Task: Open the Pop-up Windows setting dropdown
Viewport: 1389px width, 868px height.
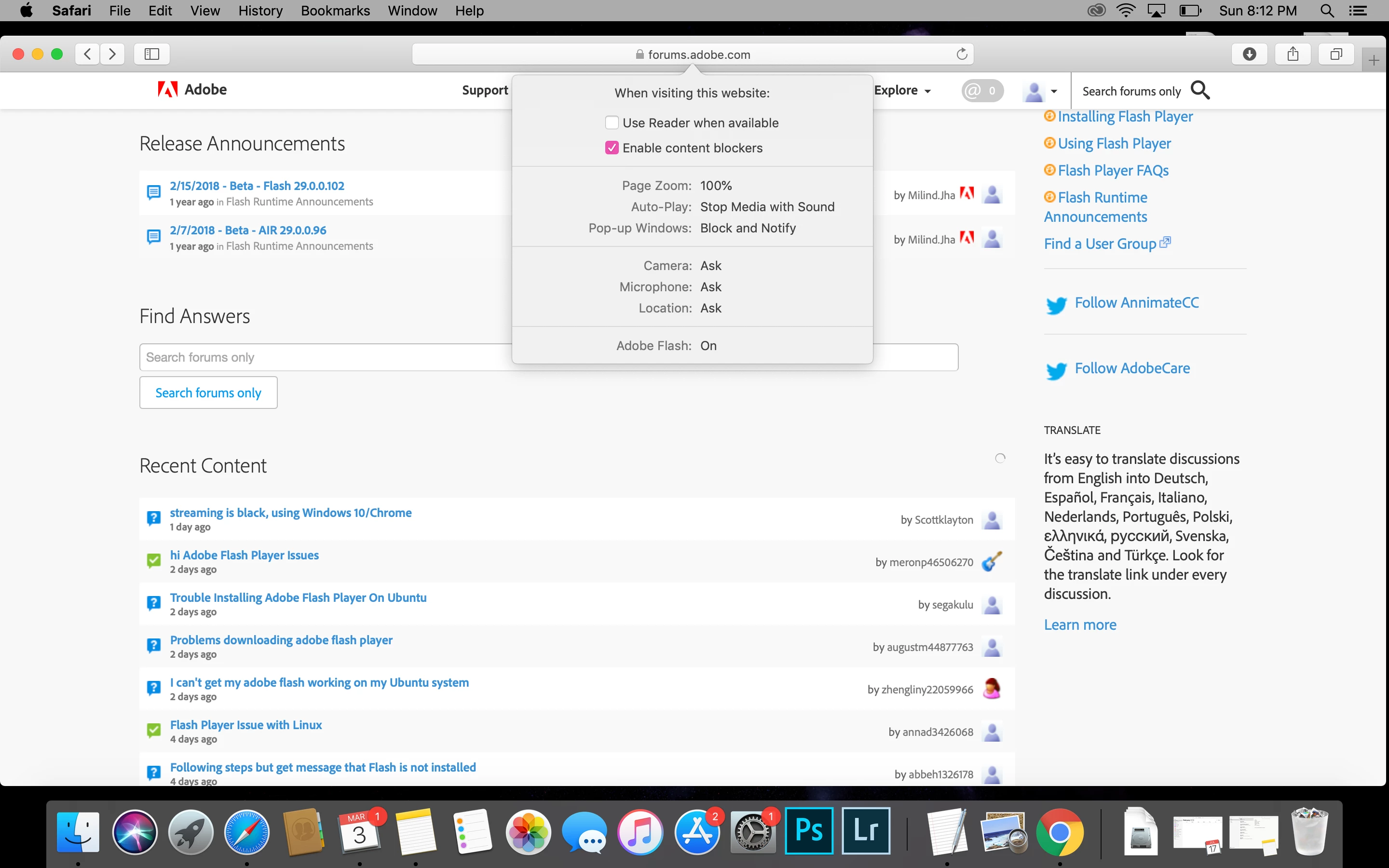Action: 747,228
